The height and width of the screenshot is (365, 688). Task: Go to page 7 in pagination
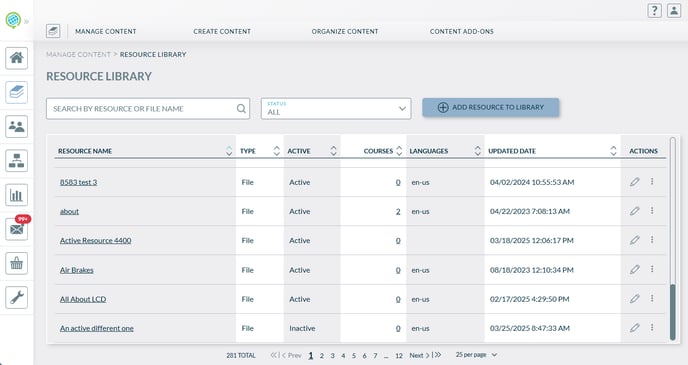(x=375, y=356)
